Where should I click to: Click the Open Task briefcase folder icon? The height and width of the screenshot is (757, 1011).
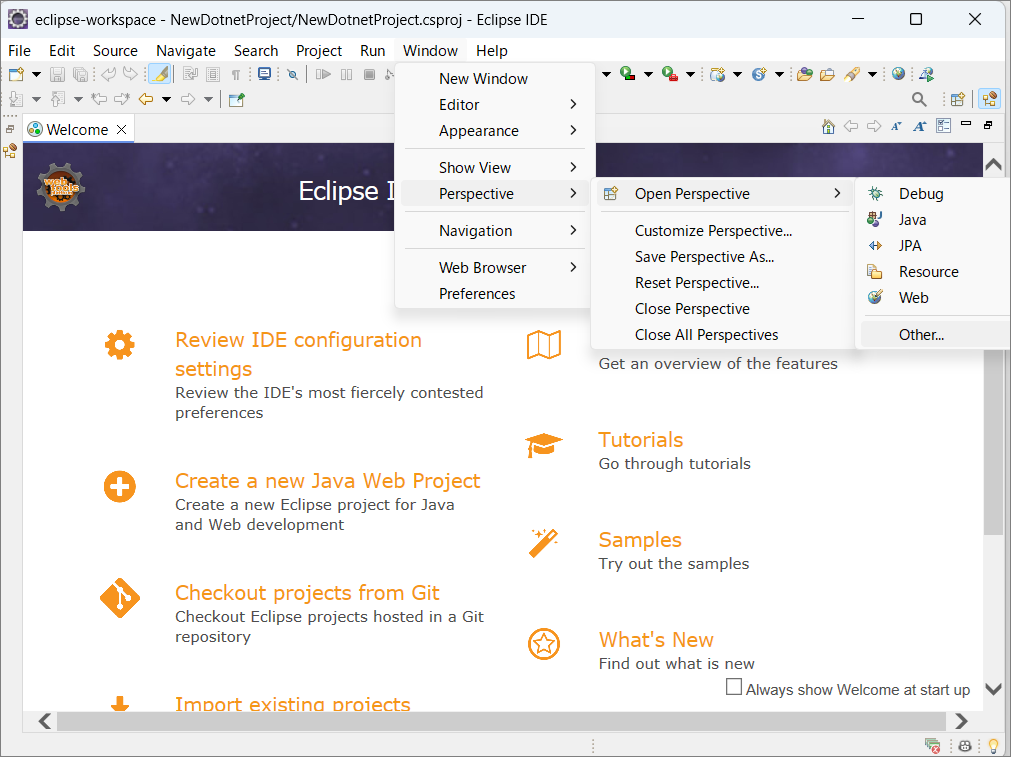(x=827, y=75)
